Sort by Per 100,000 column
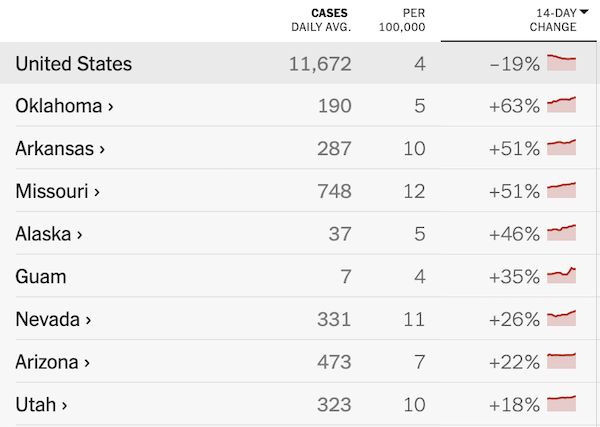Viewport: 600px width, 427px height. pyautogui.click(x=405, y=20)
